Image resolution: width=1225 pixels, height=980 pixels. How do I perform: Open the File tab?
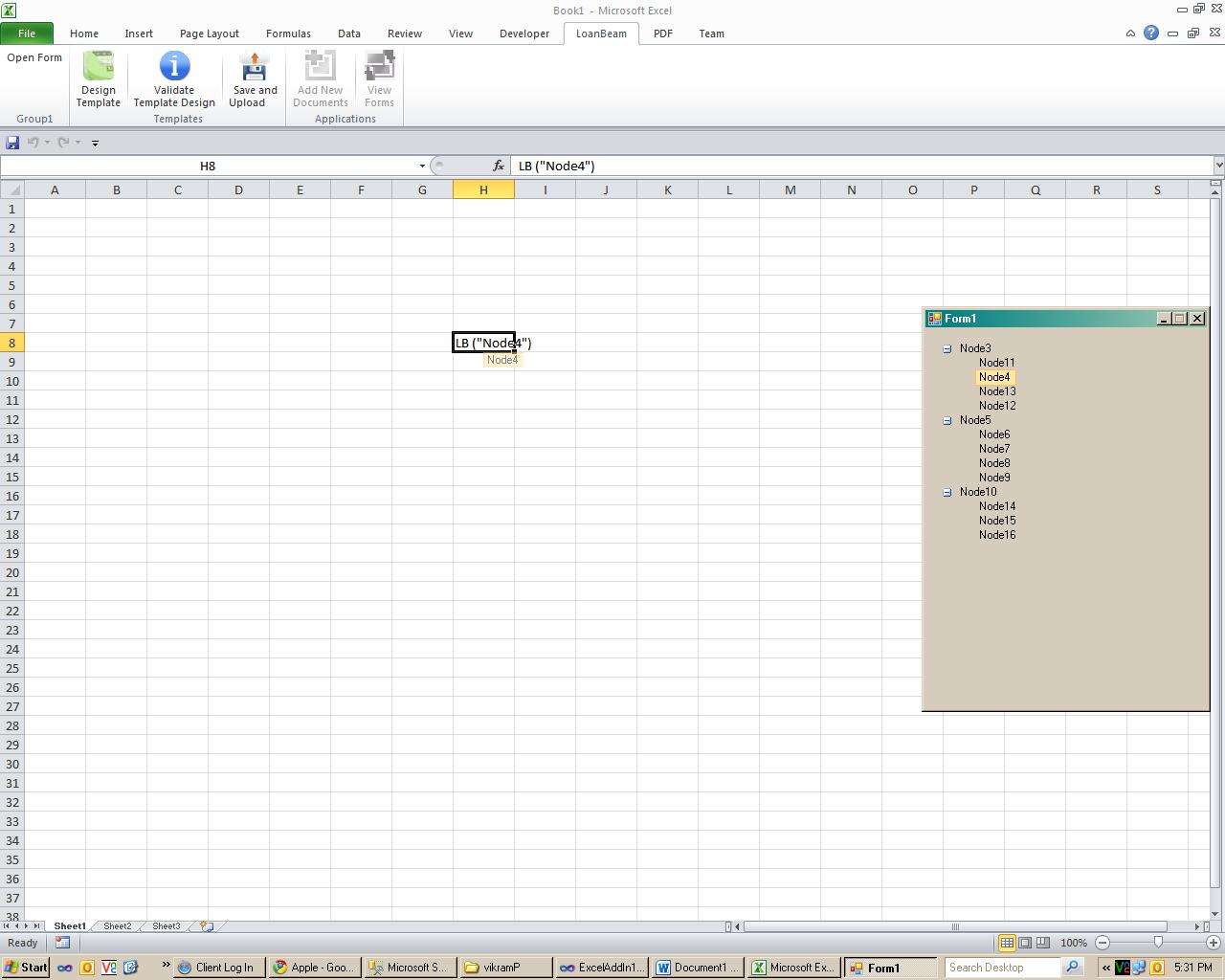[x=27, y=33]
